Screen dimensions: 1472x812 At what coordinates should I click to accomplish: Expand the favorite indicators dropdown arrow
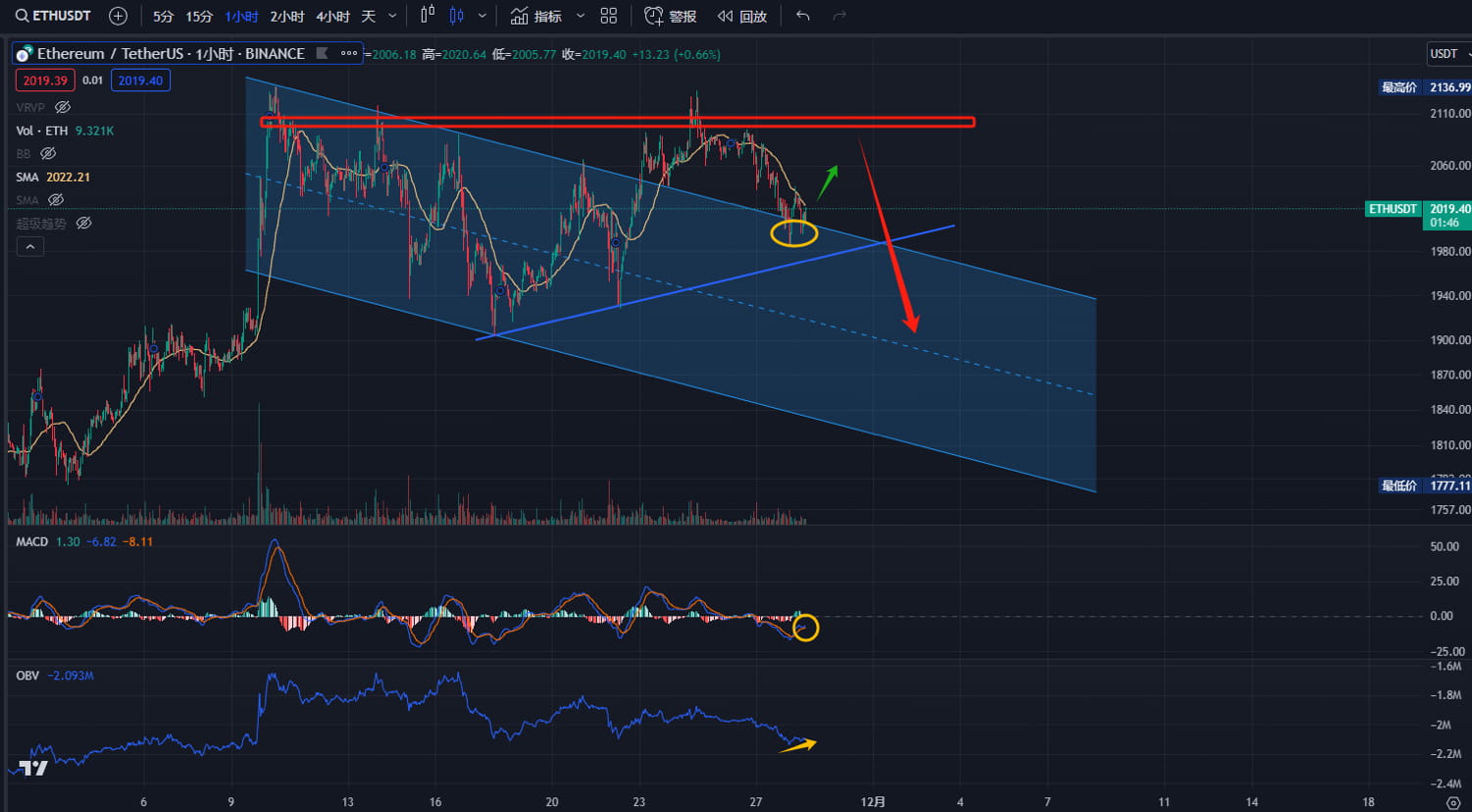(x=581, y=17)
